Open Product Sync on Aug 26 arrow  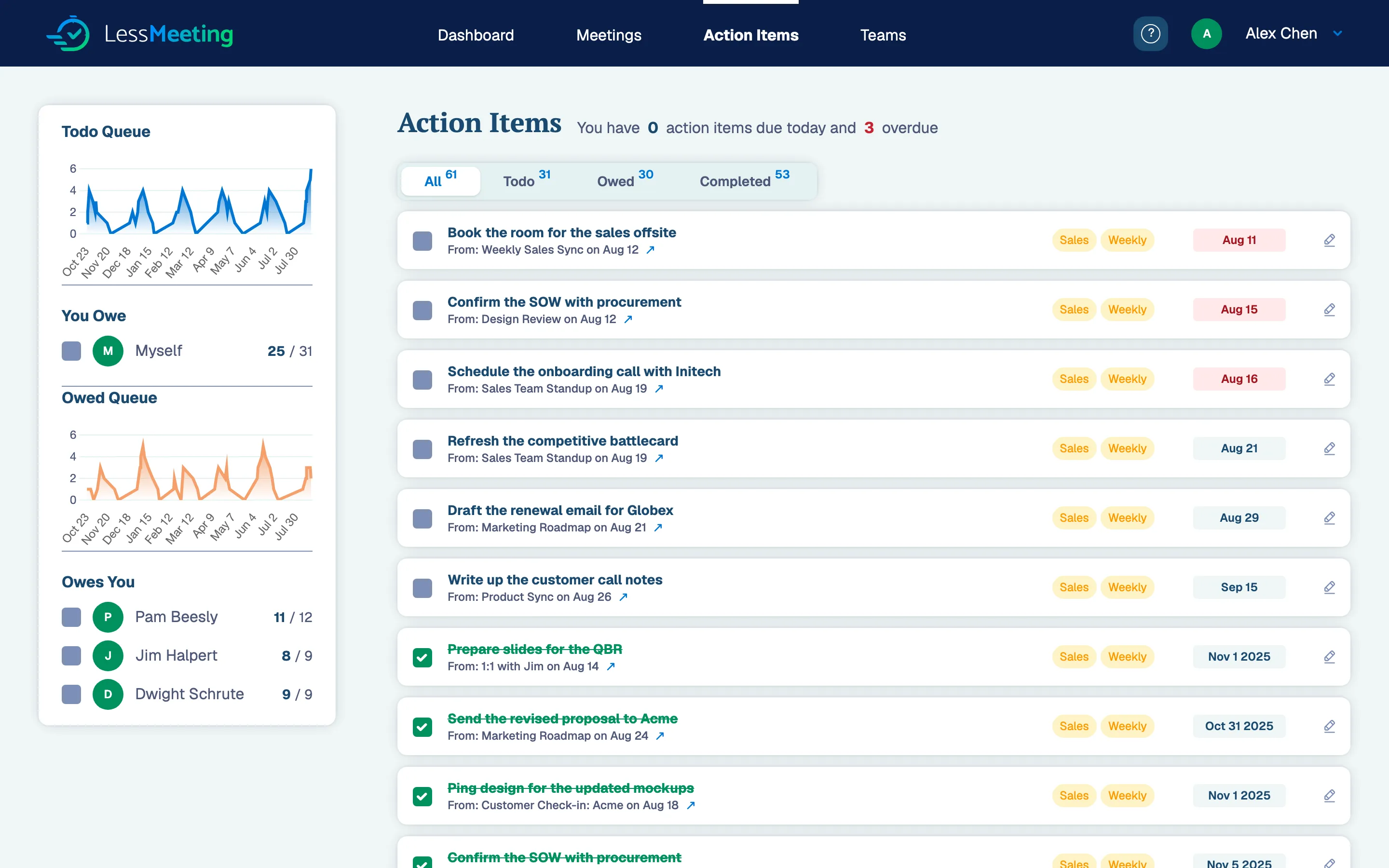pyautogui.click(x=623, y=597)
